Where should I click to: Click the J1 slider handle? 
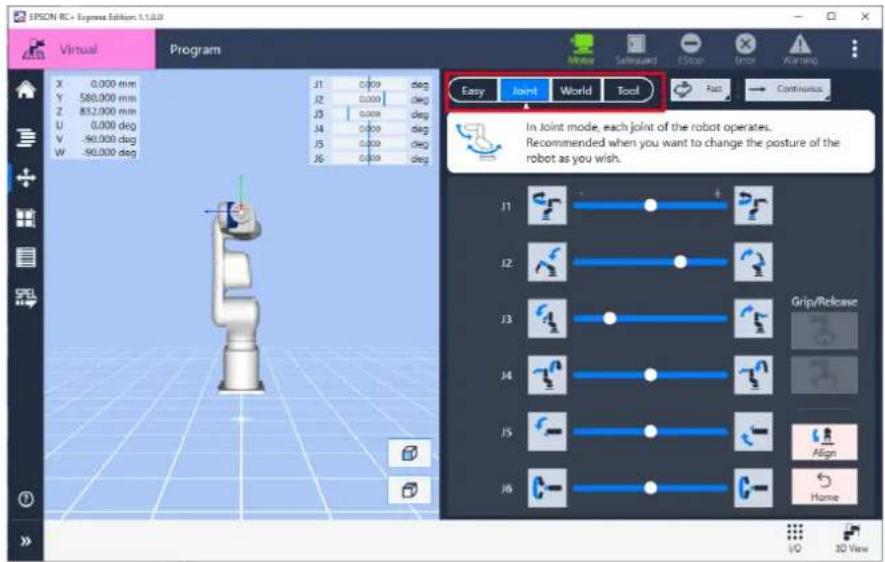651,205
